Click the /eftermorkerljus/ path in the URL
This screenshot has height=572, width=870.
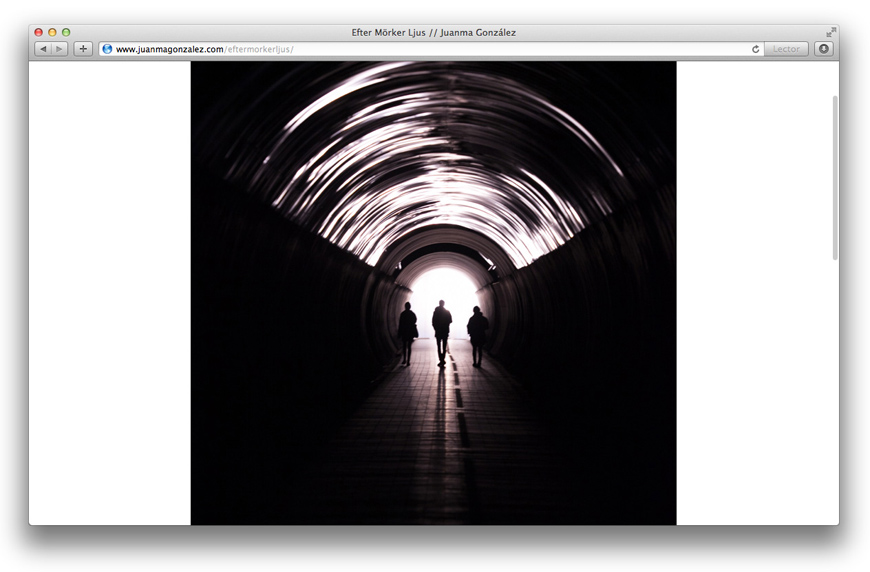[259, 49]
